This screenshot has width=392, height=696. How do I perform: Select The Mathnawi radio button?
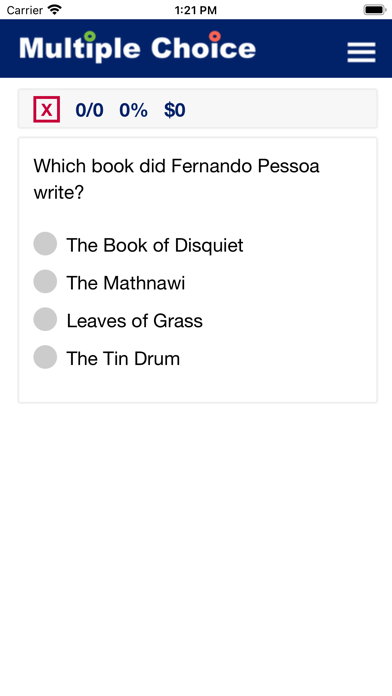(45, 281)
